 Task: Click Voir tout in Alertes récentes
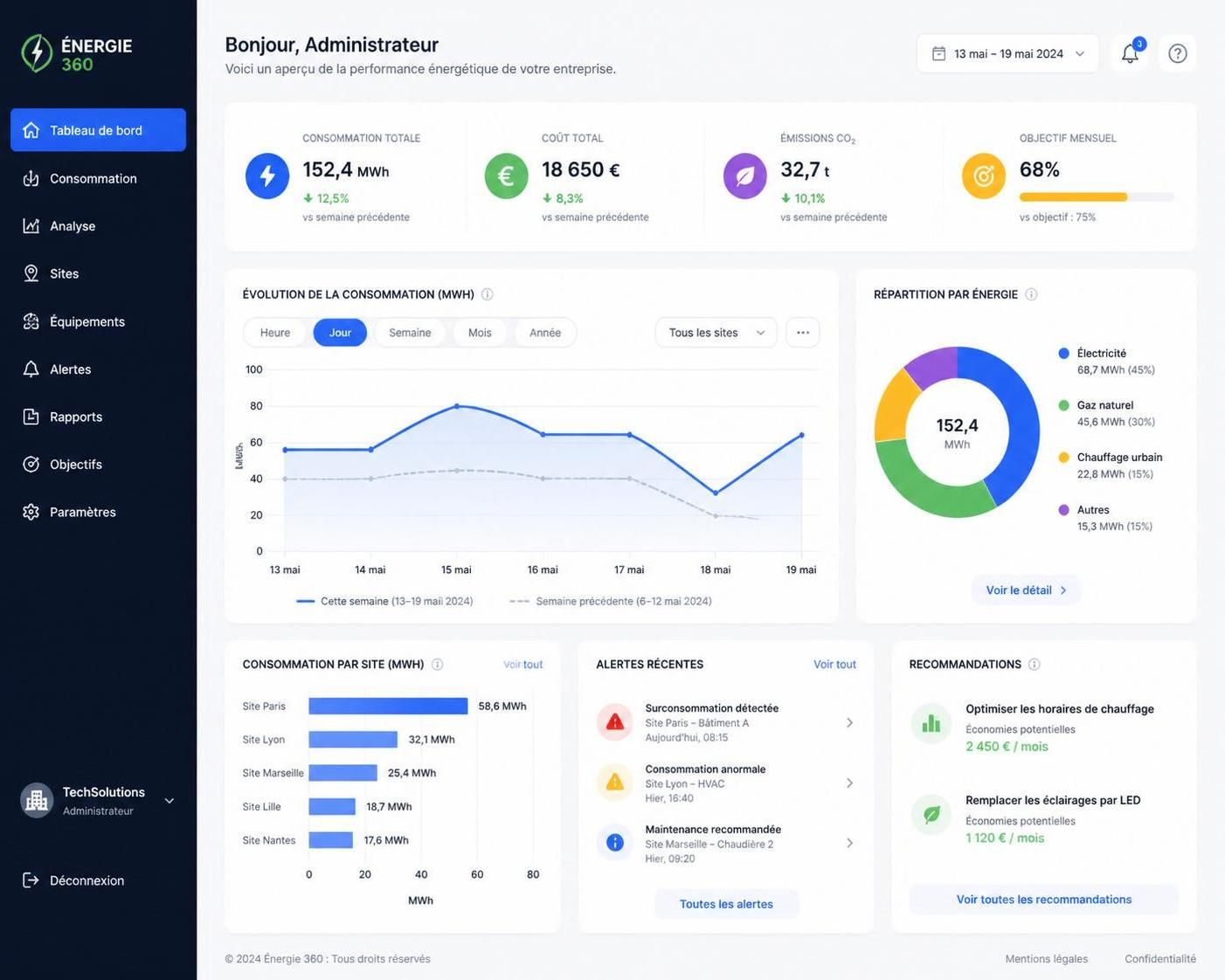click(x=834, y=665)
